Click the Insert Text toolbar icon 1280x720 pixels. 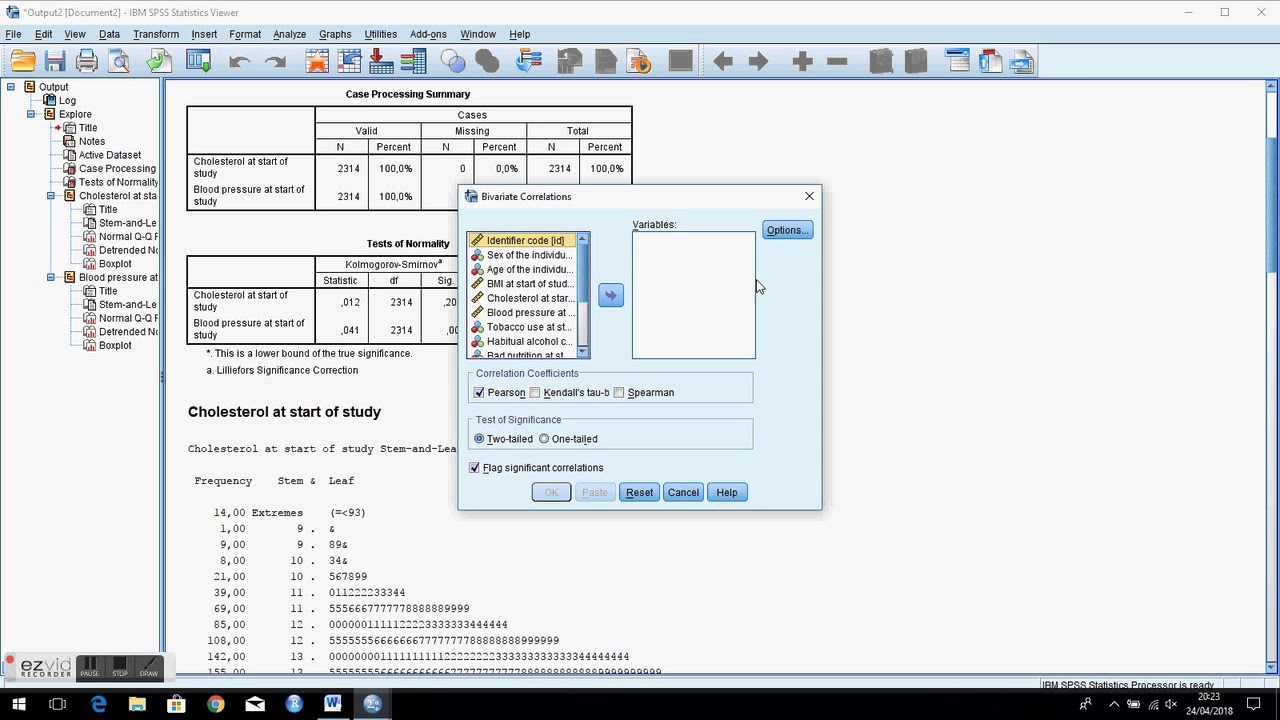pyautogui.click(x=1022, y=62)
